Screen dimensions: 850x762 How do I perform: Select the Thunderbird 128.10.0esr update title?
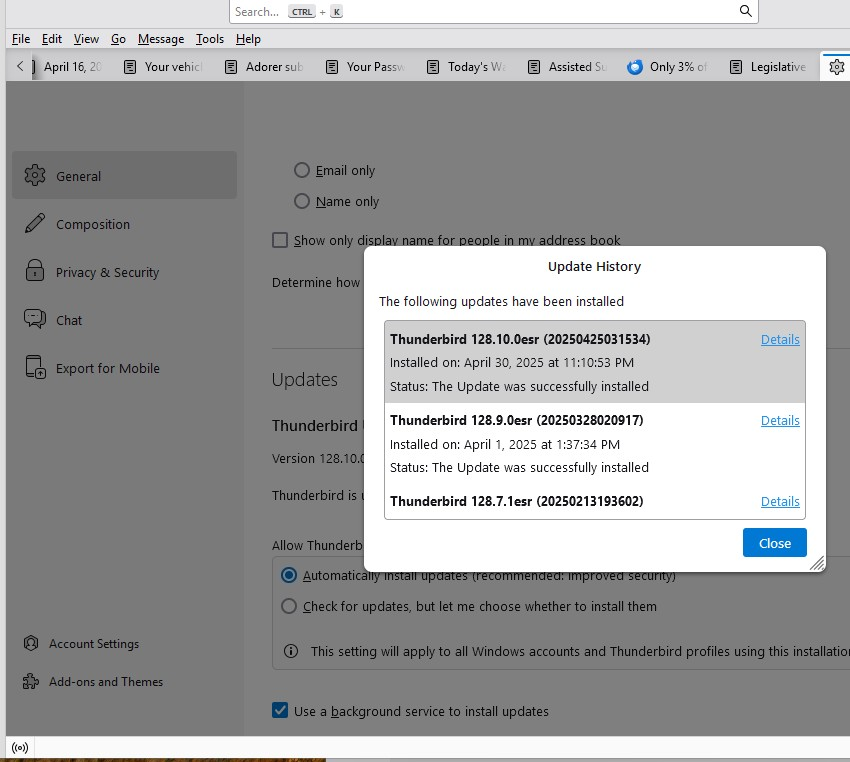520,339
